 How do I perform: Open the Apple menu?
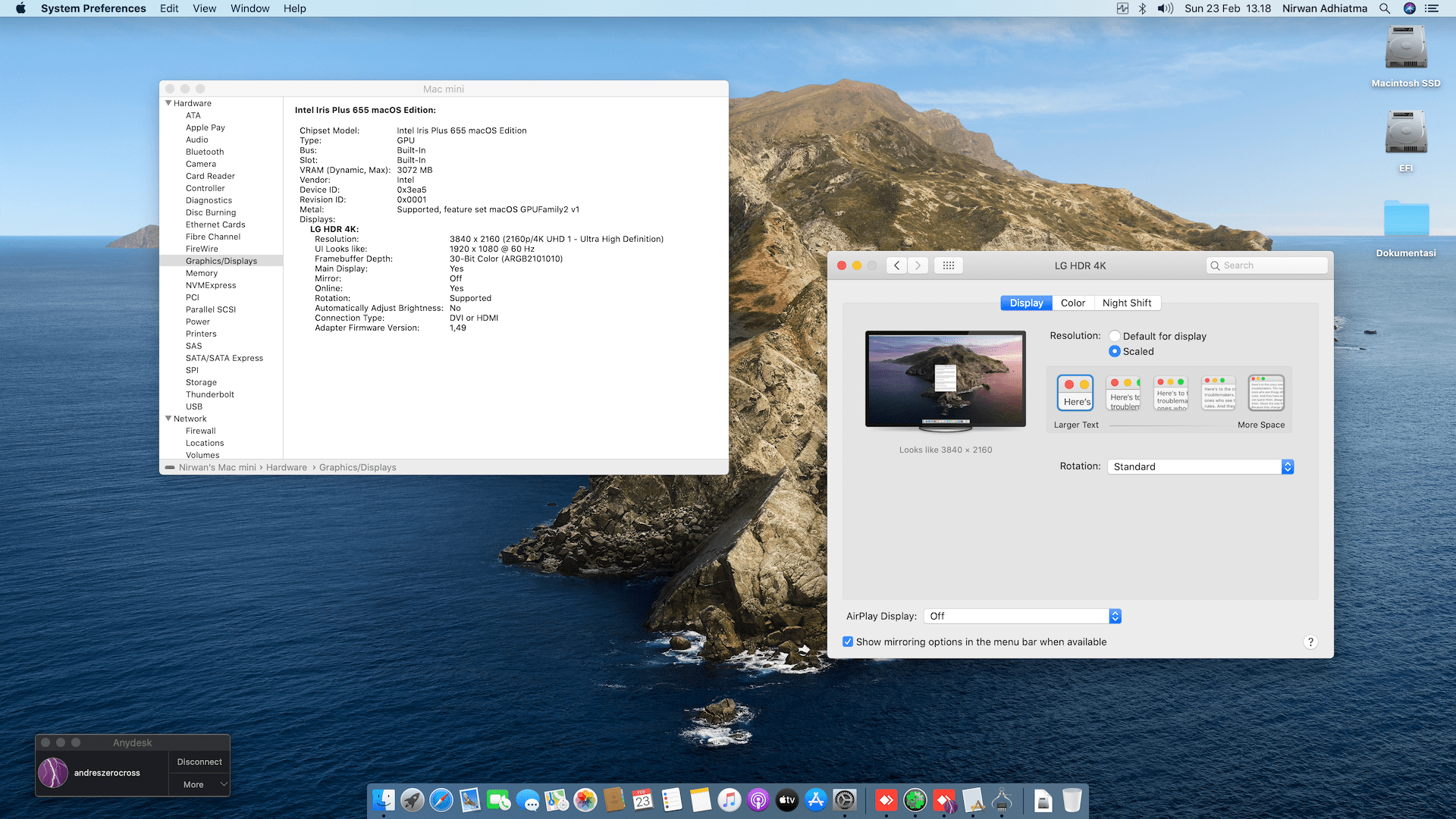click(x=21, y=8)
